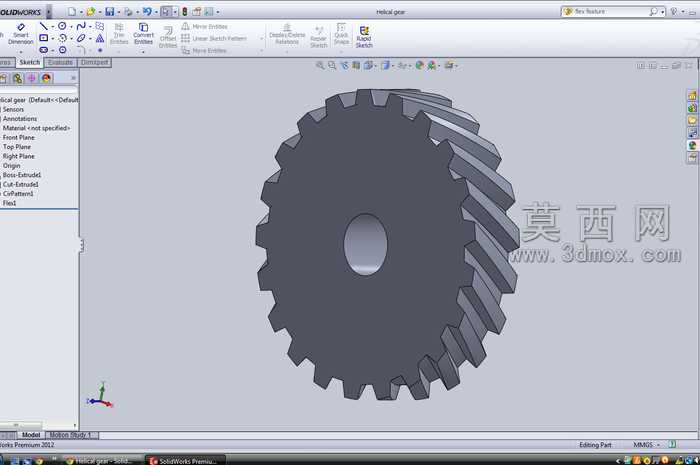Image resolution: width=700 pixels, height=465 pixels.
Task: Open the Smart Dimension dropdown arrow
Action: click(21, 52)
